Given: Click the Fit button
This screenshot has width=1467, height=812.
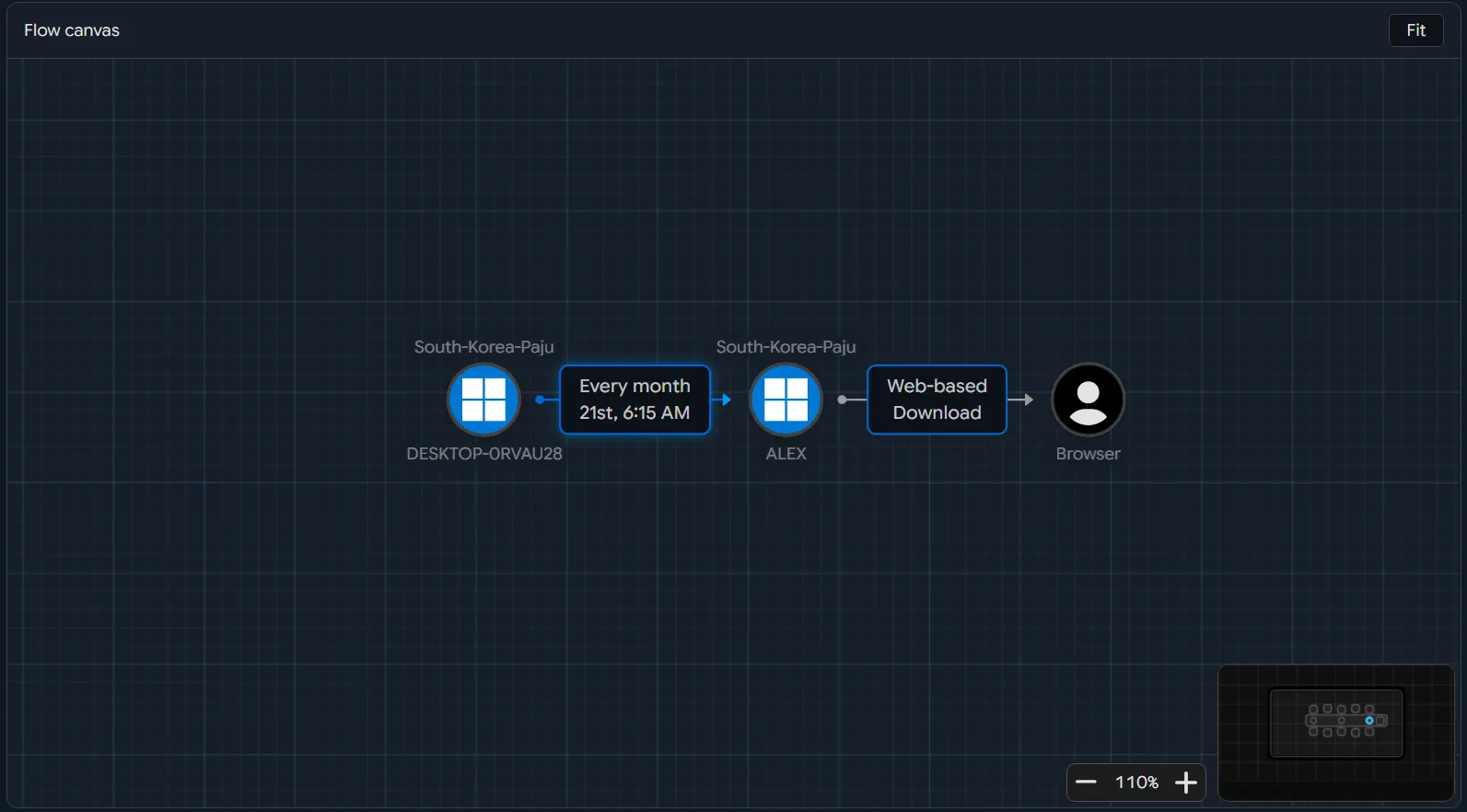Looking at the screenshot, I should [1415, 30].
